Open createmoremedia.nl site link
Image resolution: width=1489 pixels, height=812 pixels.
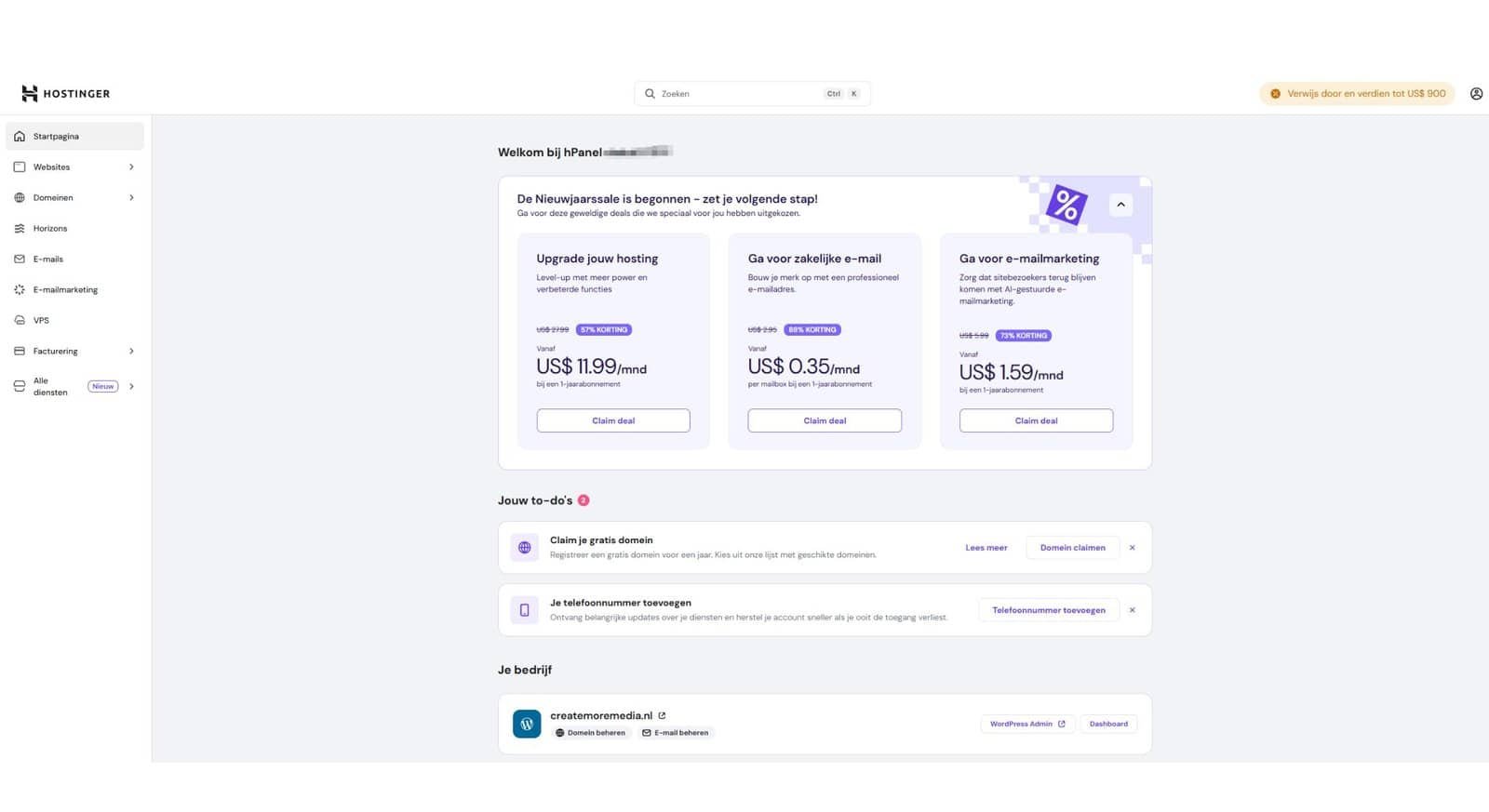pyautogui.click(x=601, y=715)
